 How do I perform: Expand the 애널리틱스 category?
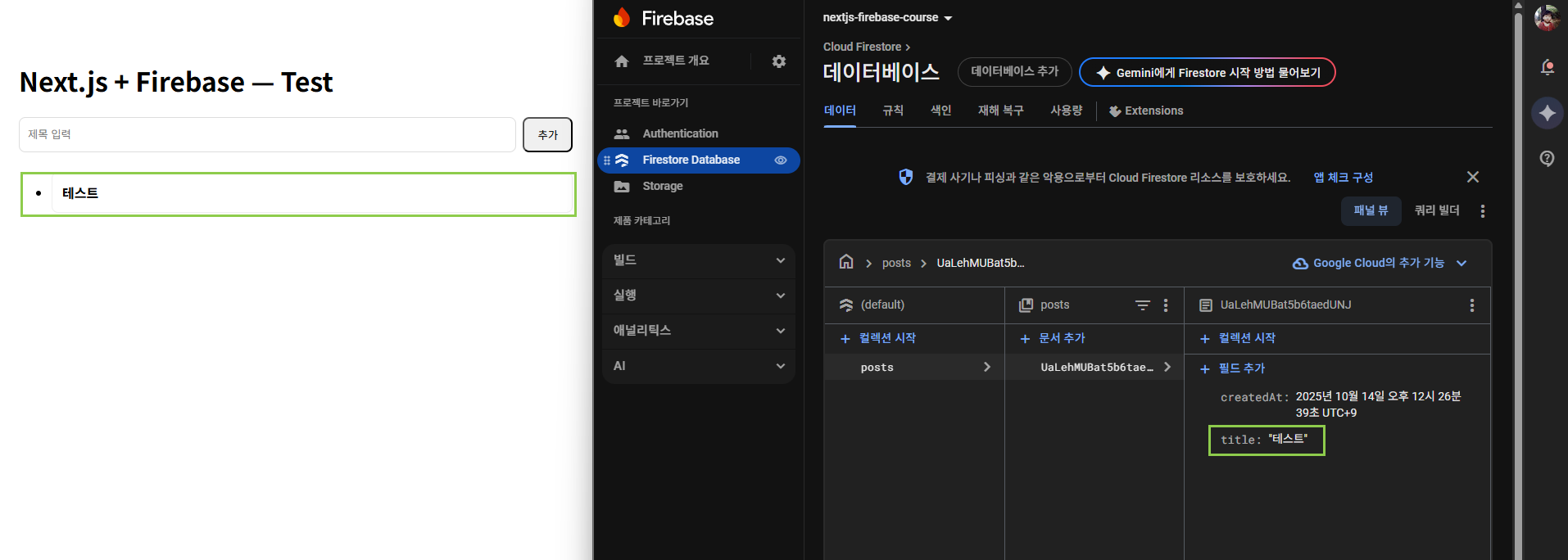[x=699, y=331]
